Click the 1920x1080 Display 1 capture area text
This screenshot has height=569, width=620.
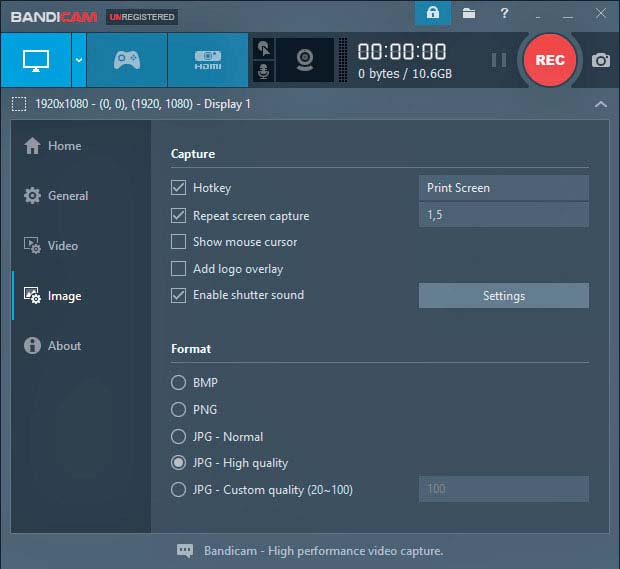point(143,104)
